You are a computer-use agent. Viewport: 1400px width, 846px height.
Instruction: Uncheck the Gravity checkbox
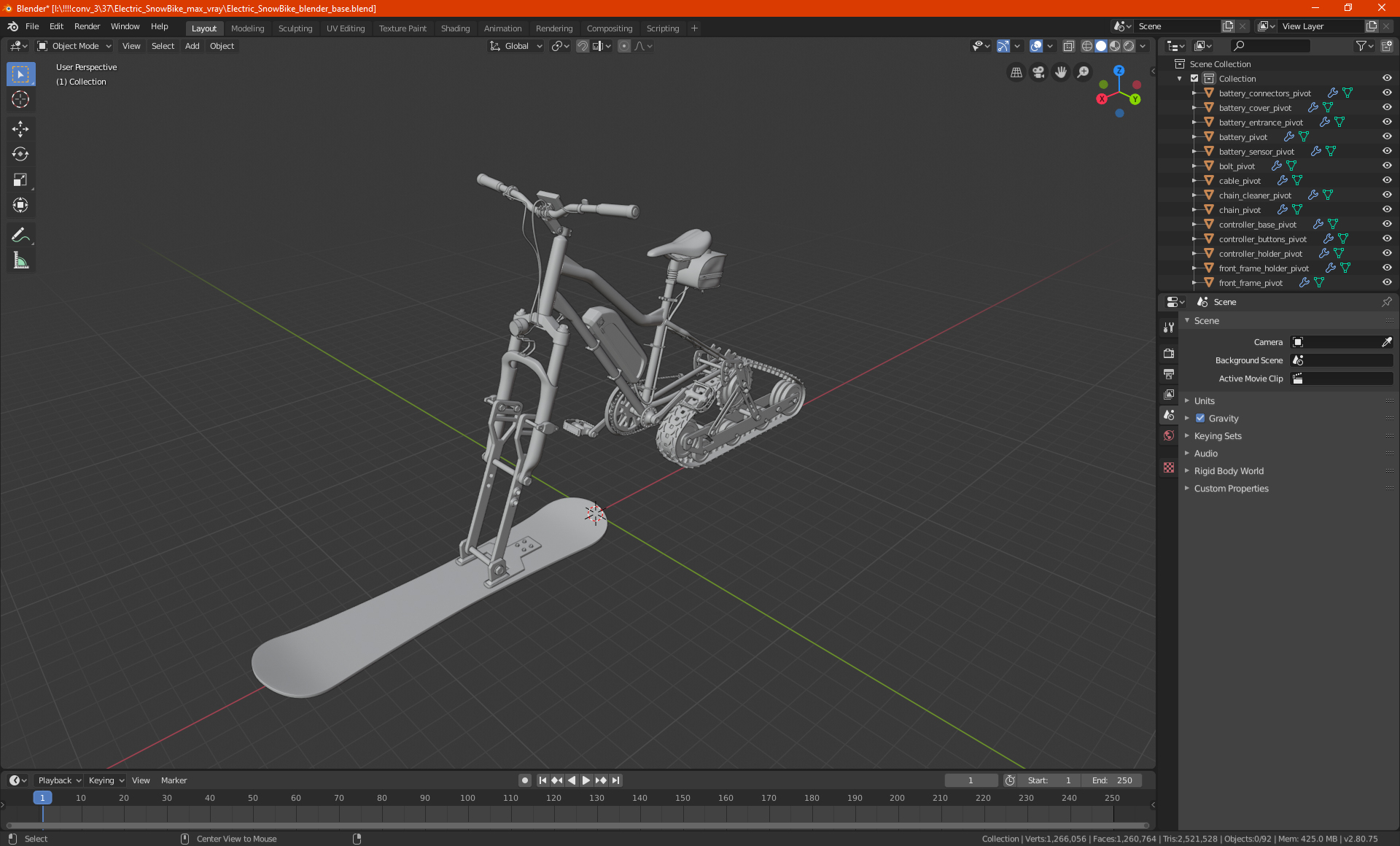point(1200,419)
